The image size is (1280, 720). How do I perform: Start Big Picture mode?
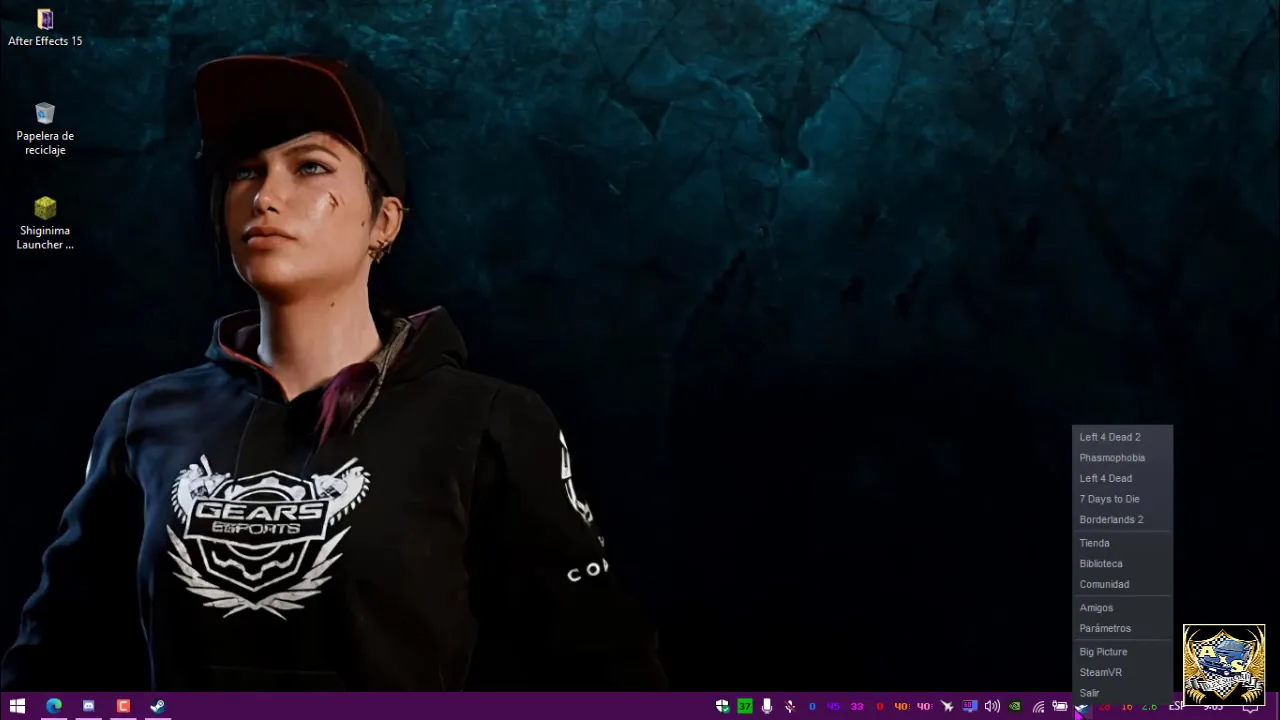pos(1121,652)
